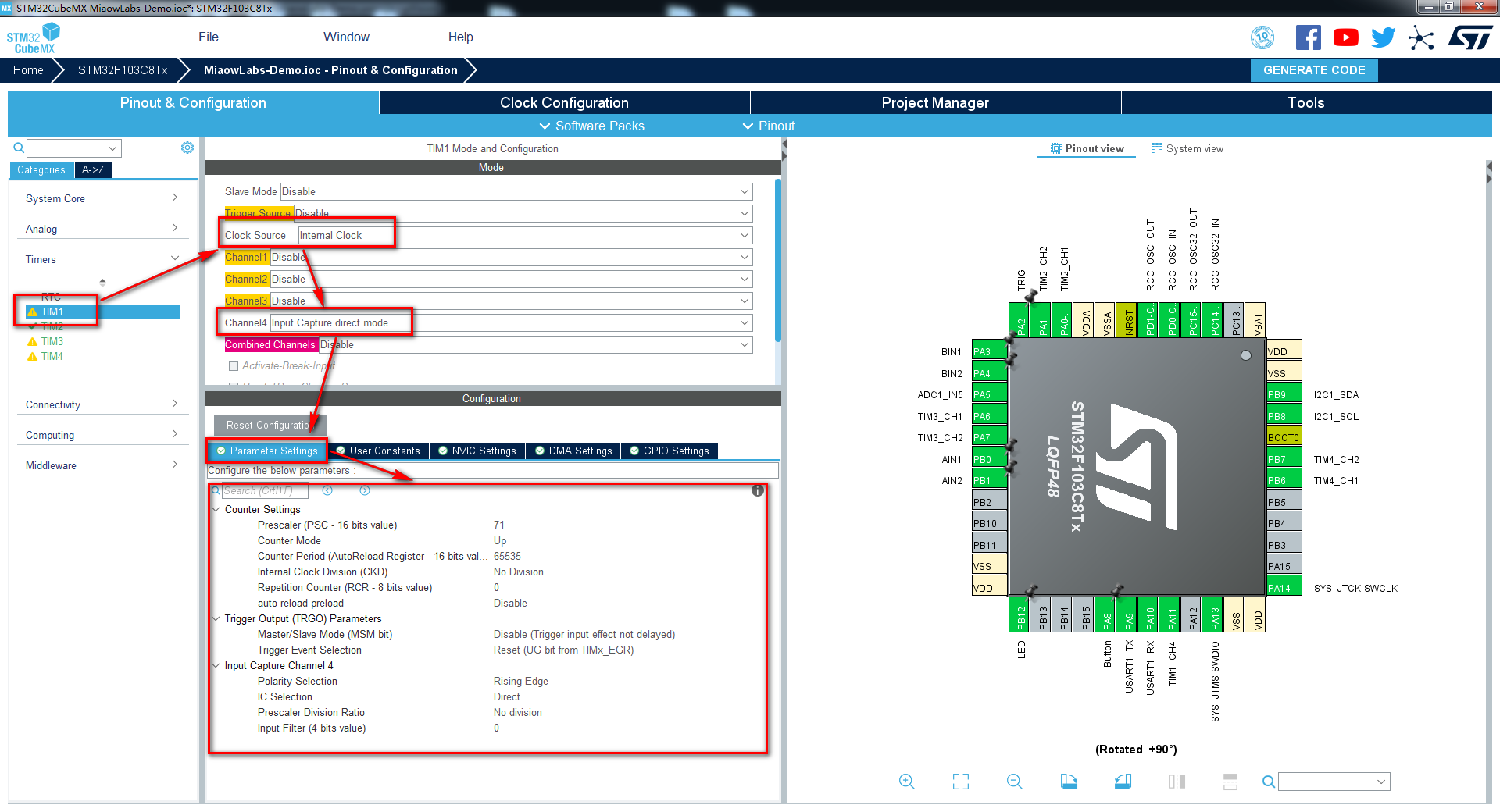Open the categories settings gear icon
This screenshot has height=812, width=1500.
(x=187, y=148)
